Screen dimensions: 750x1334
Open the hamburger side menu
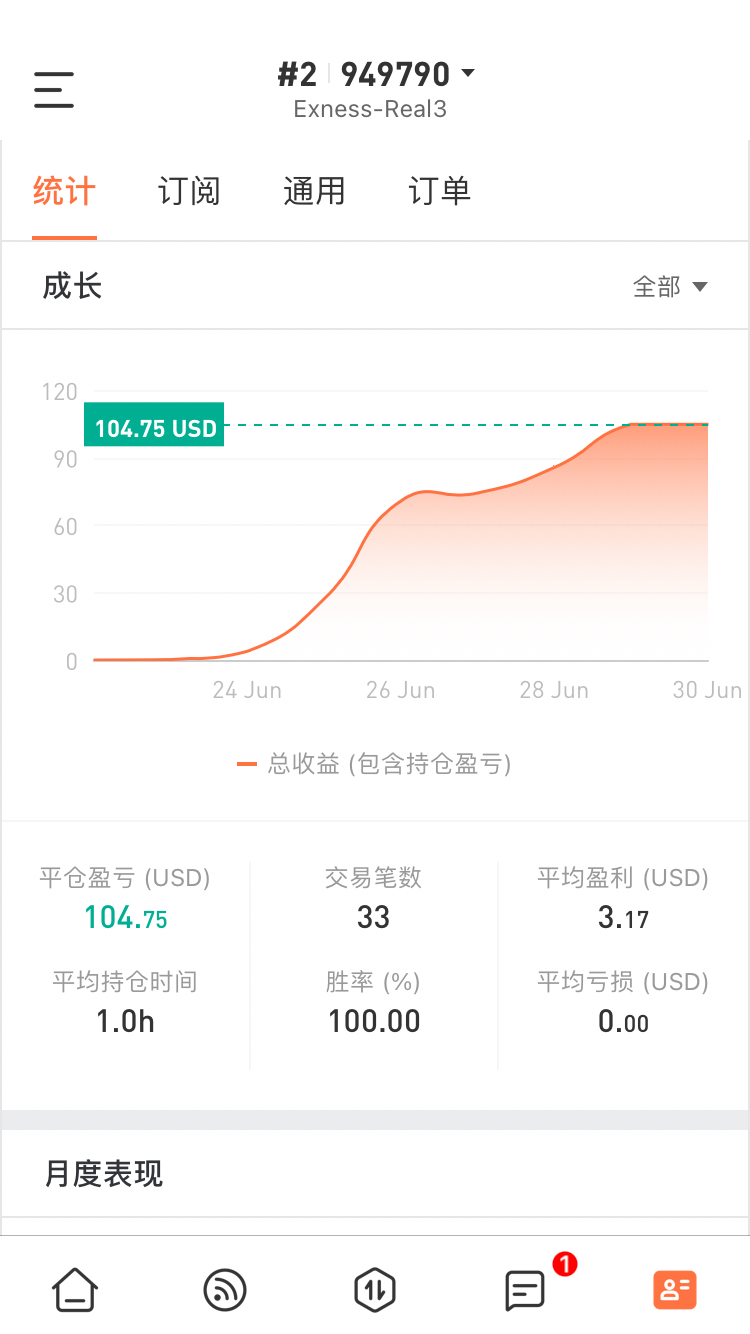(x=54, y=90)
